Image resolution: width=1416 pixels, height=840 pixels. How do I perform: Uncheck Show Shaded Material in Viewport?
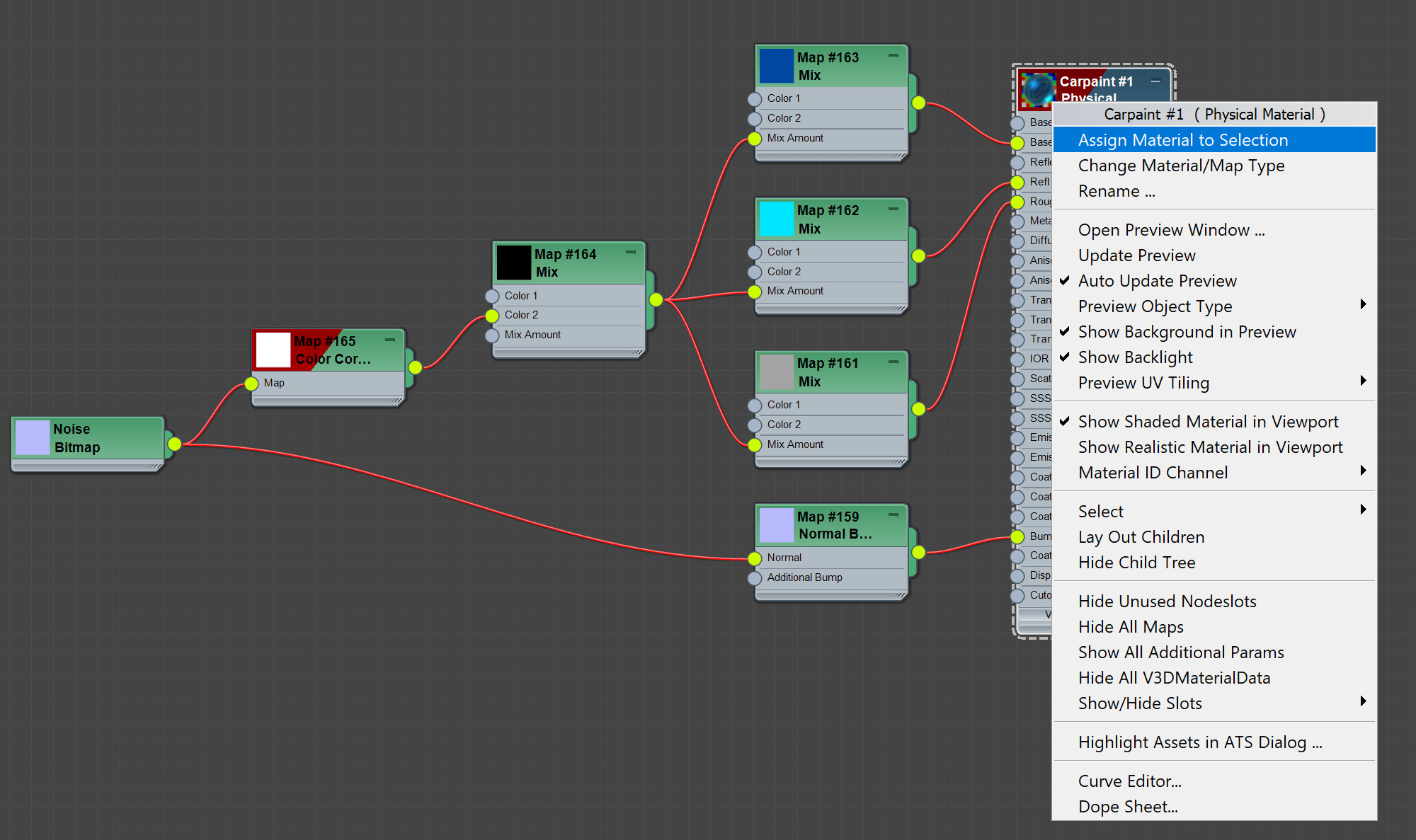[1208, 422]
